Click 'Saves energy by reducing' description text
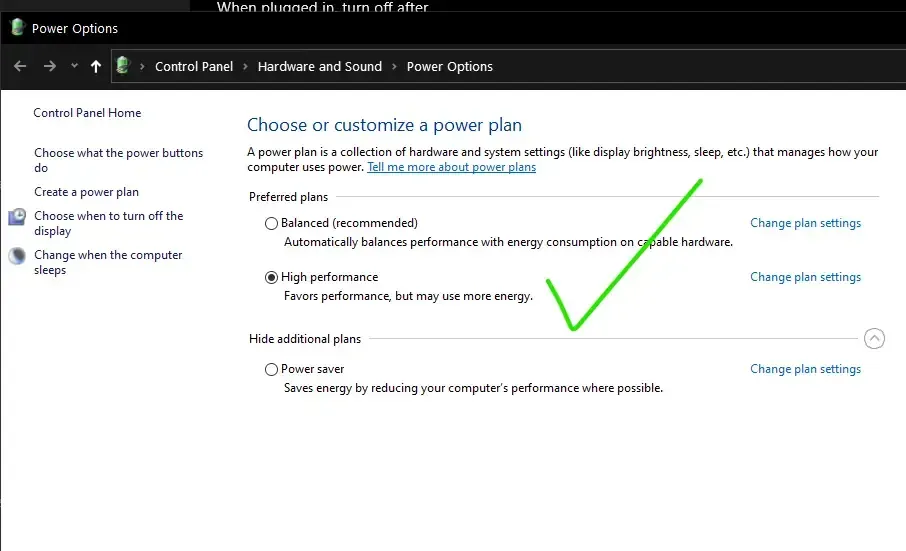This screenshot has height=551, width=906. [473, 388]
